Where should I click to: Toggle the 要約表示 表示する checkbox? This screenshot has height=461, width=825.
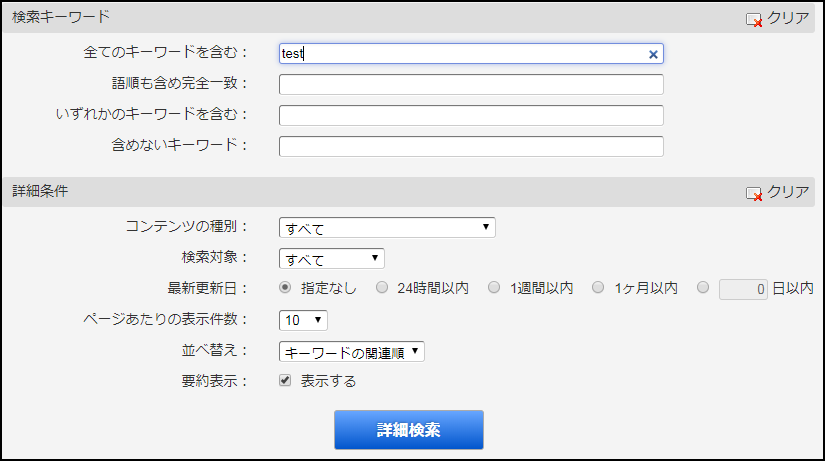(285, 381)
